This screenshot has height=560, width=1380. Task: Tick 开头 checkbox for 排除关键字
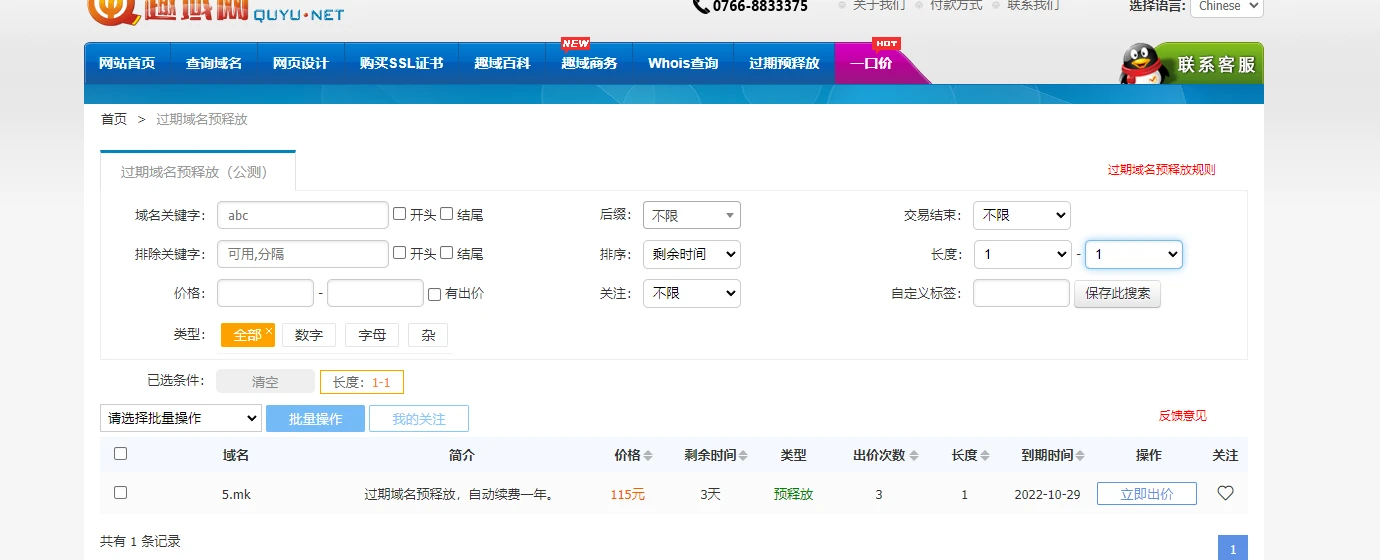coord(400,253)
